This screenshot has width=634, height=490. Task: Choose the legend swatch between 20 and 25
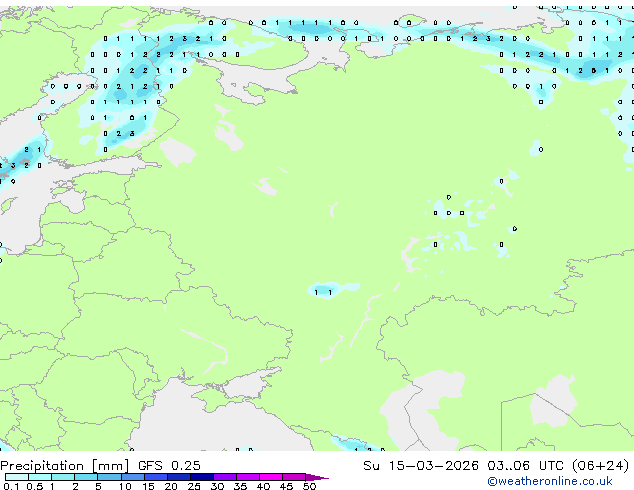179,477
